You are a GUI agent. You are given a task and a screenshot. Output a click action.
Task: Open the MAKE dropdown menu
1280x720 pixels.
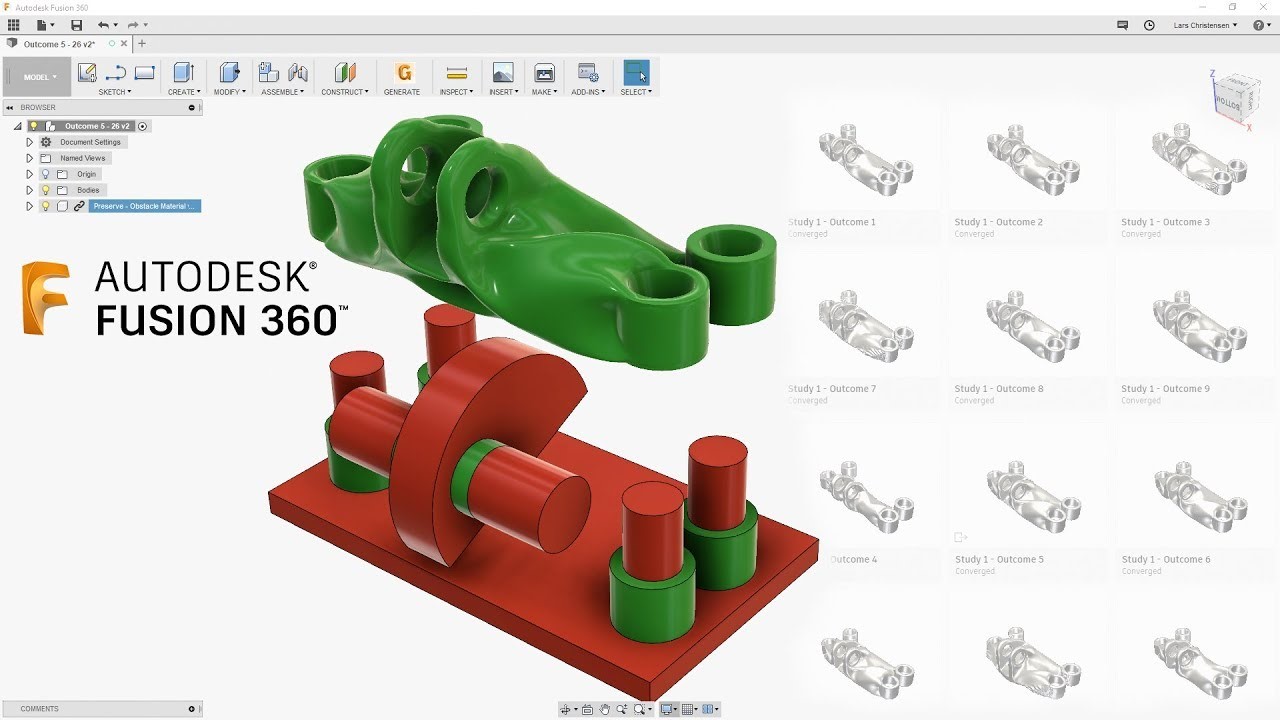pyautogui.click(x=545, y=92)
